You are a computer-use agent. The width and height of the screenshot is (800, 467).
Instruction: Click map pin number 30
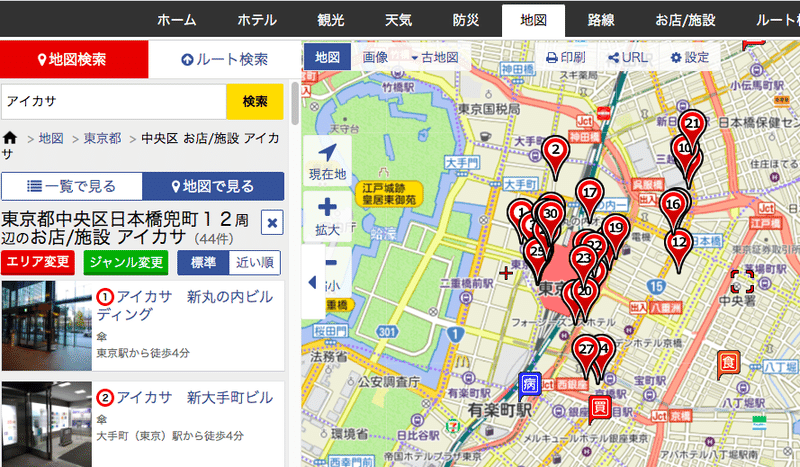pos(550,214)
